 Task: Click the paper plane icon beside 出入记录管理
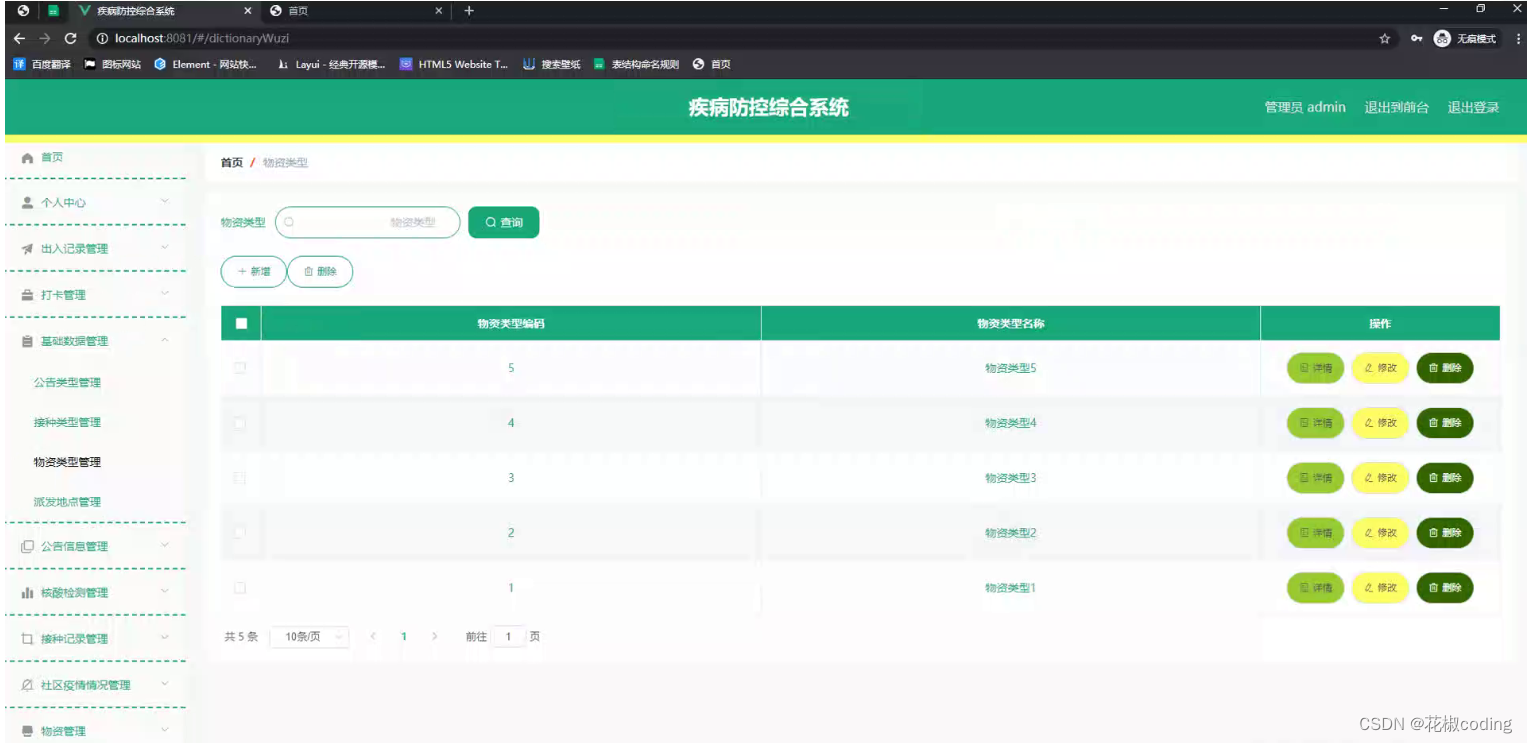point(28,249)
